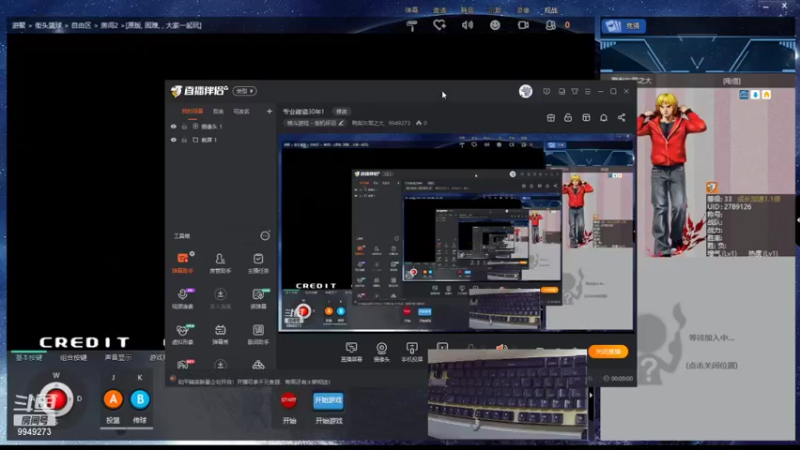Click the spectator icon next to orange 0
This screenshot has width=800, height=450.
551,25
